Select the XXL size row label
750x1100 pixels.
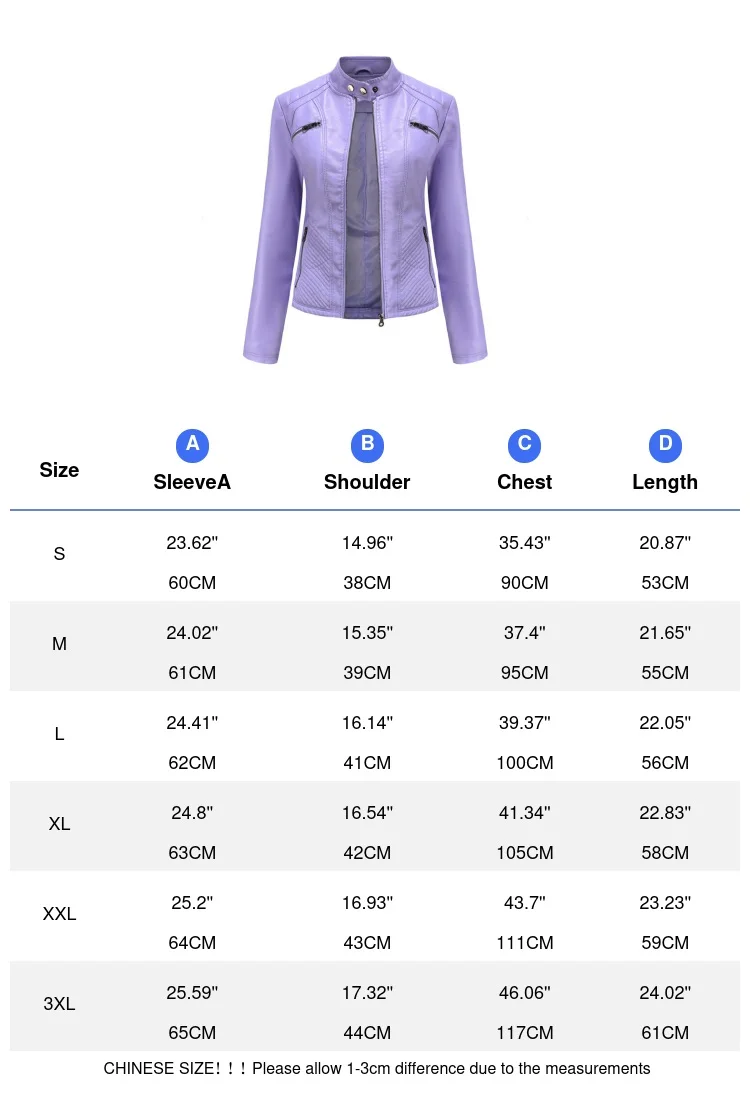[x=59, y=914]
